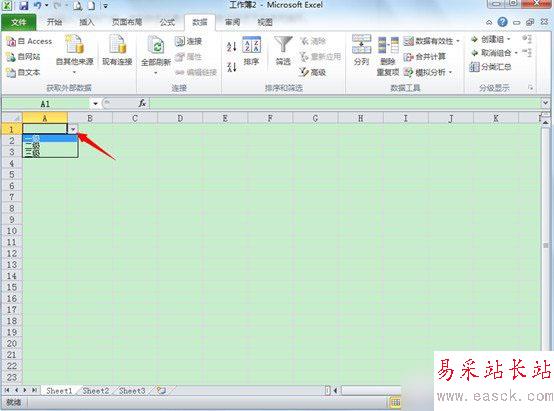
Task: Switch to the Sheet3 worksheet tab
Action: coord(132,391)
